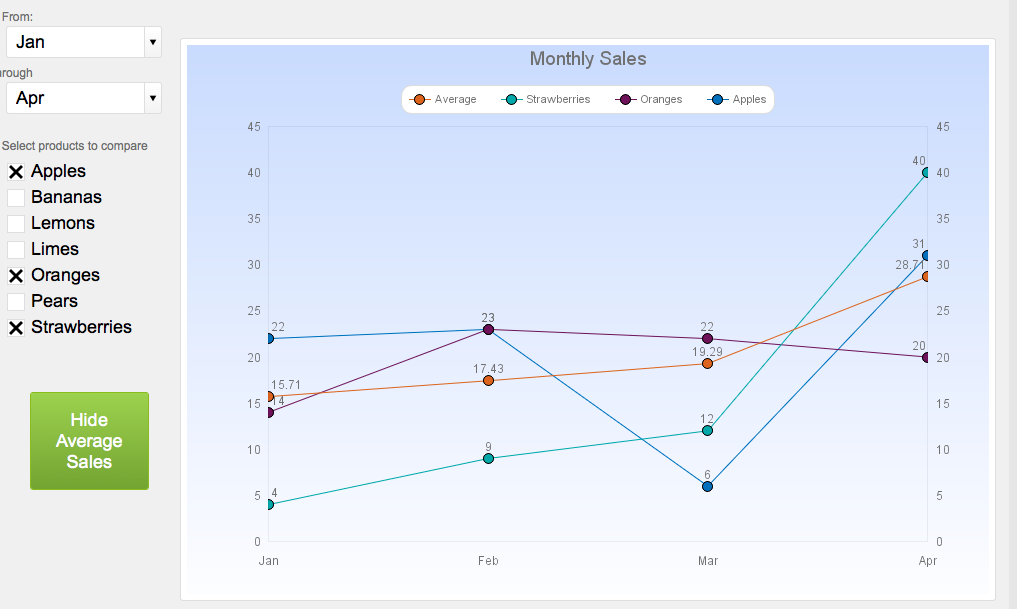Screen dimensions: 1017x609
Task: Click the Monthly Sales chart title
Action: point(588,59)
